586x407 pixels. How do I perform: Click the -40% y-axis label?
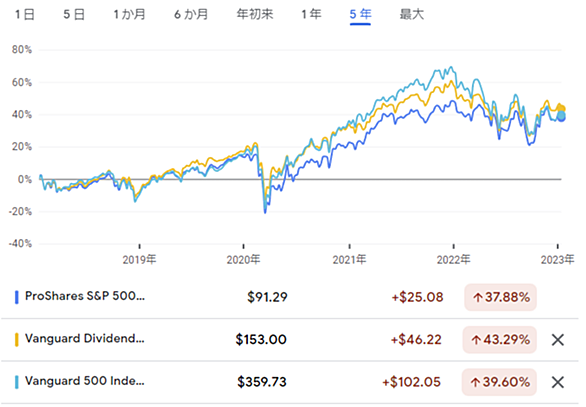click(x=20, y=244)
